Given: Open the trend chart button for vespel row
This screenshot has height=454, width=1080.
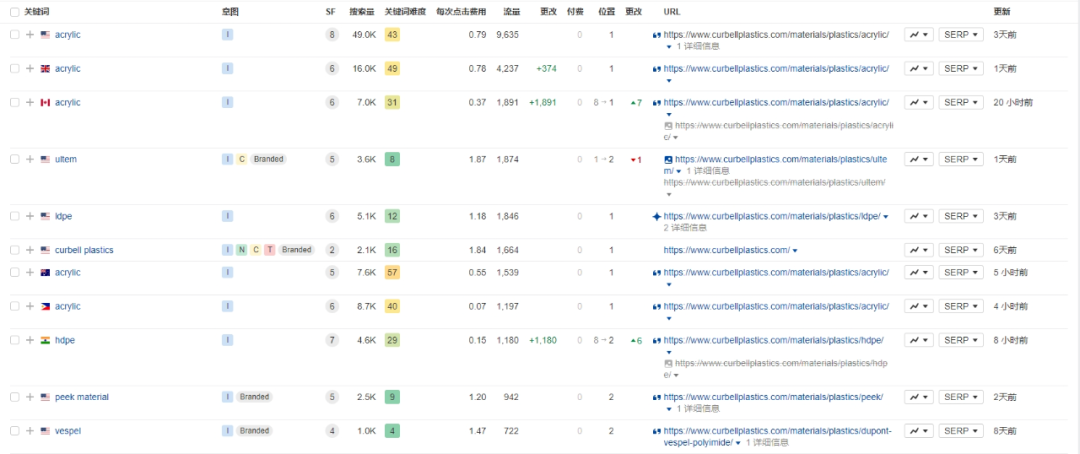Looking at the screenshot, I should pyautogui.click(x=918, y=431).
